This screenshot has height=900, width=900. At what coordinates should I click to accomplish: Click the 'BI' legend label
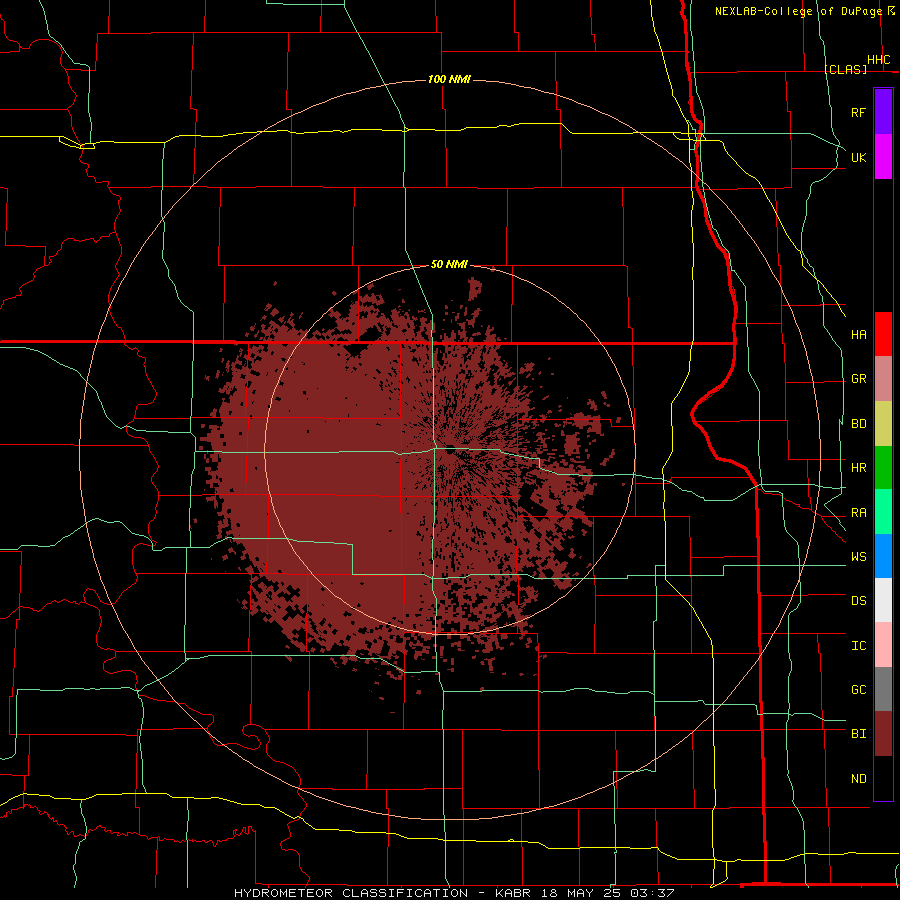point(859,734)
